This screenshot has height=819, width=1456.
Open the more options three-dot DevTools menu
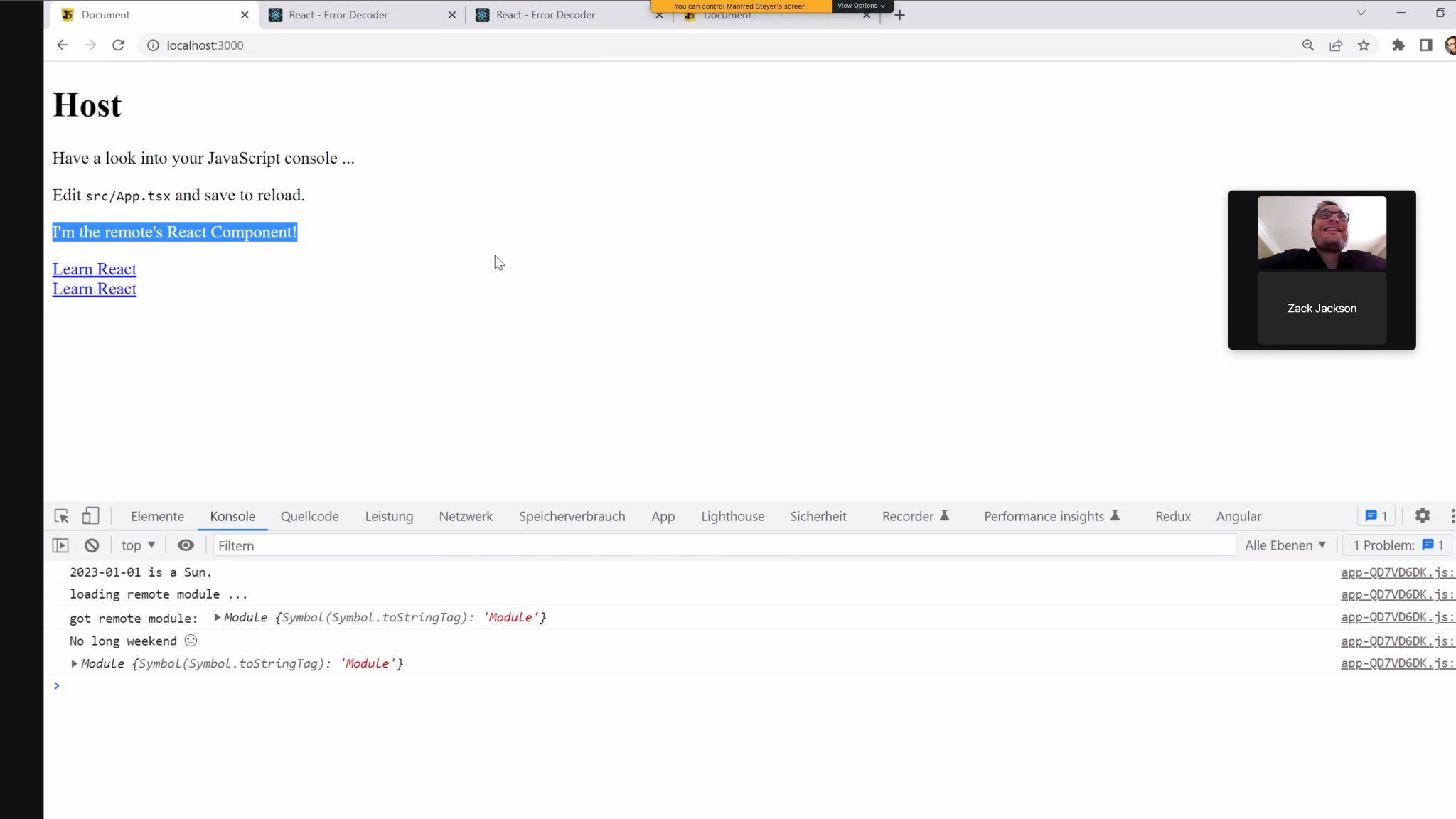[1452, 515]
